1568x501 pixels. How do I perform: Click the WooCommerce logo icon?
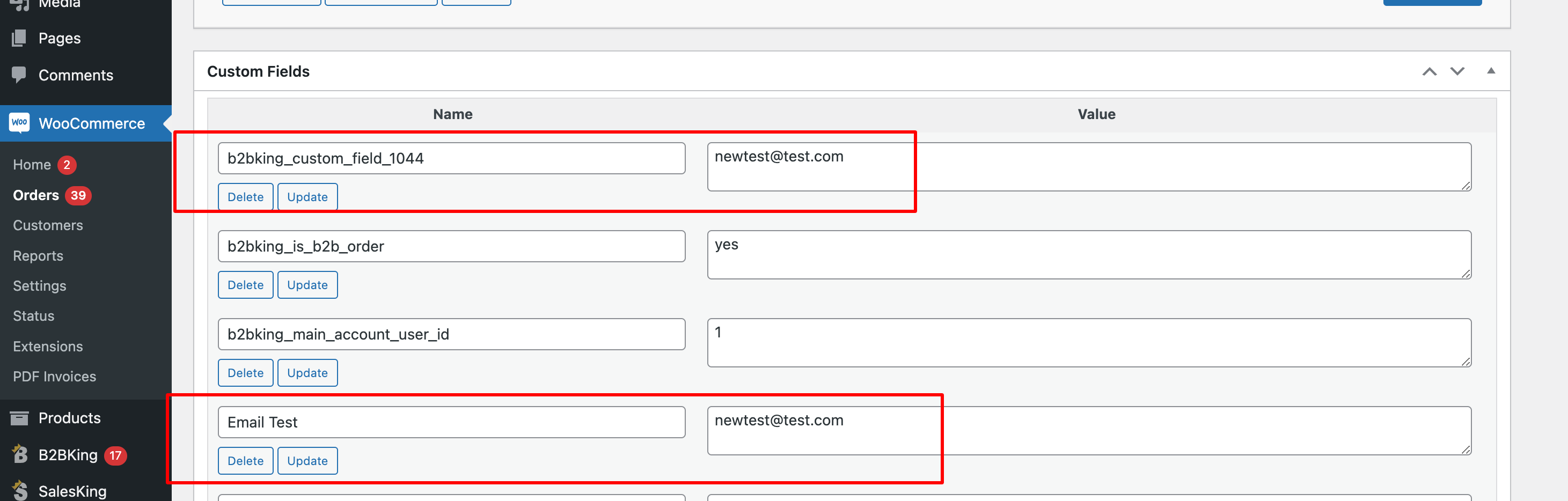click(x=19, y=123)
